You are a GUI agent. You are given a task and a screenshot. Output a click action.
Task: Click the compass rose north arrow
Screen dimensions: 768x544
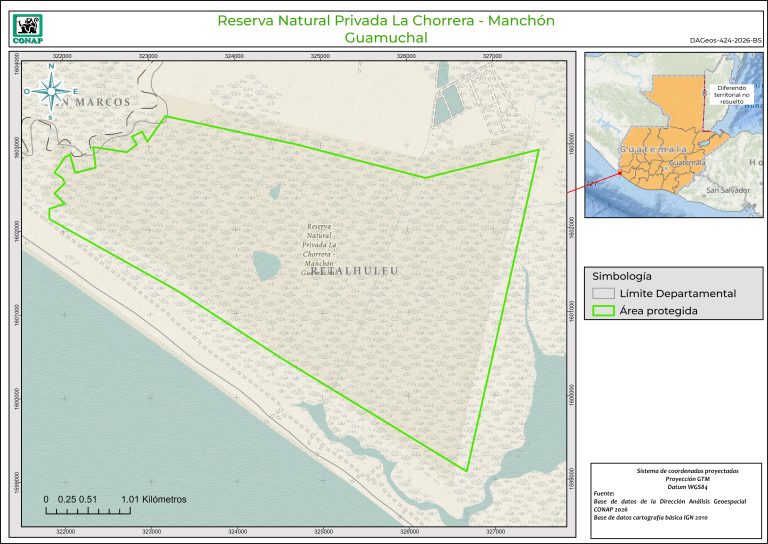[49, 91]
